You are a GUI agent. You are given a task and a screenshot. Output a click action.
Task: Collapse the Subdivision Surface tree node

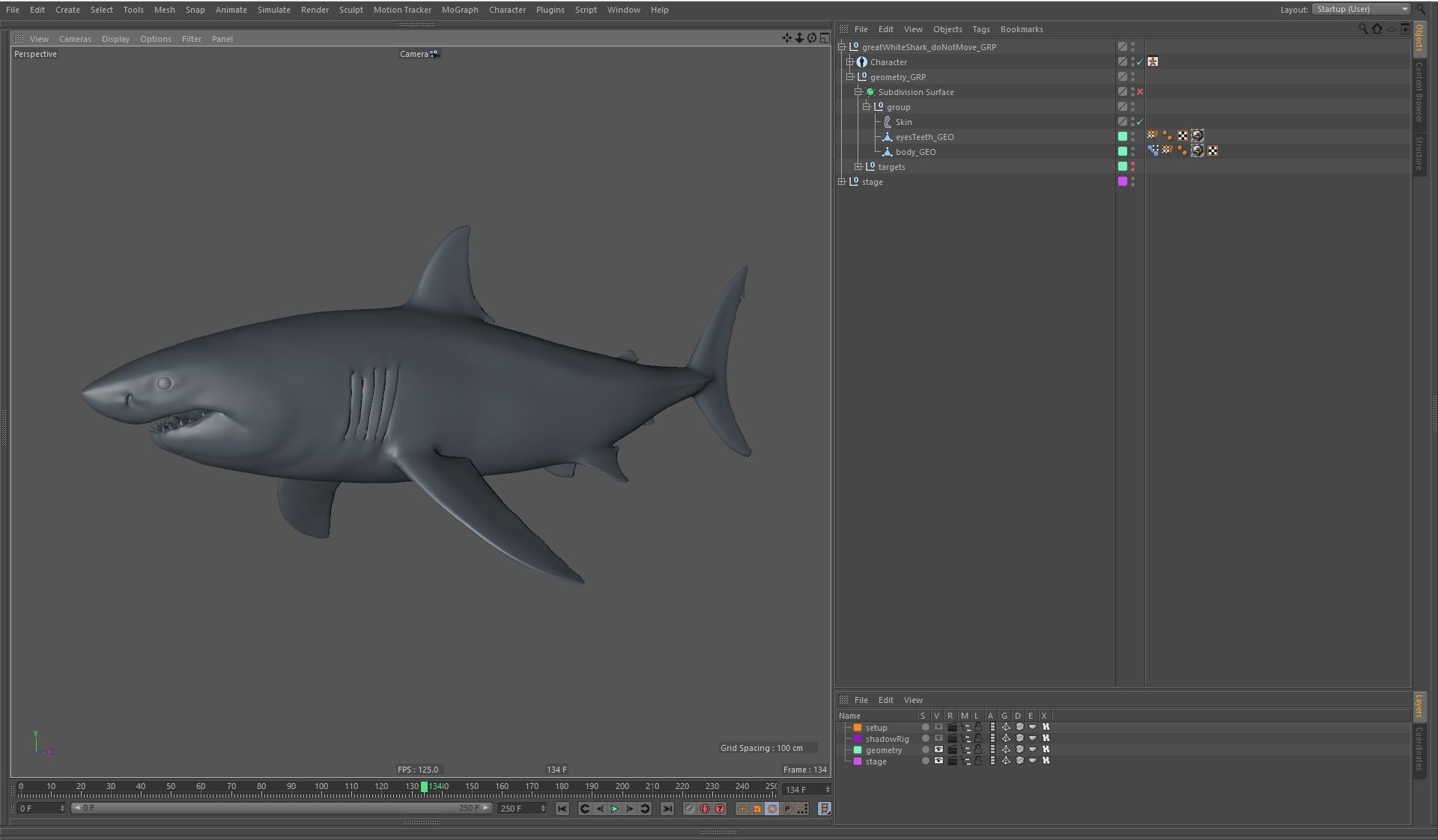click(858, 91)
